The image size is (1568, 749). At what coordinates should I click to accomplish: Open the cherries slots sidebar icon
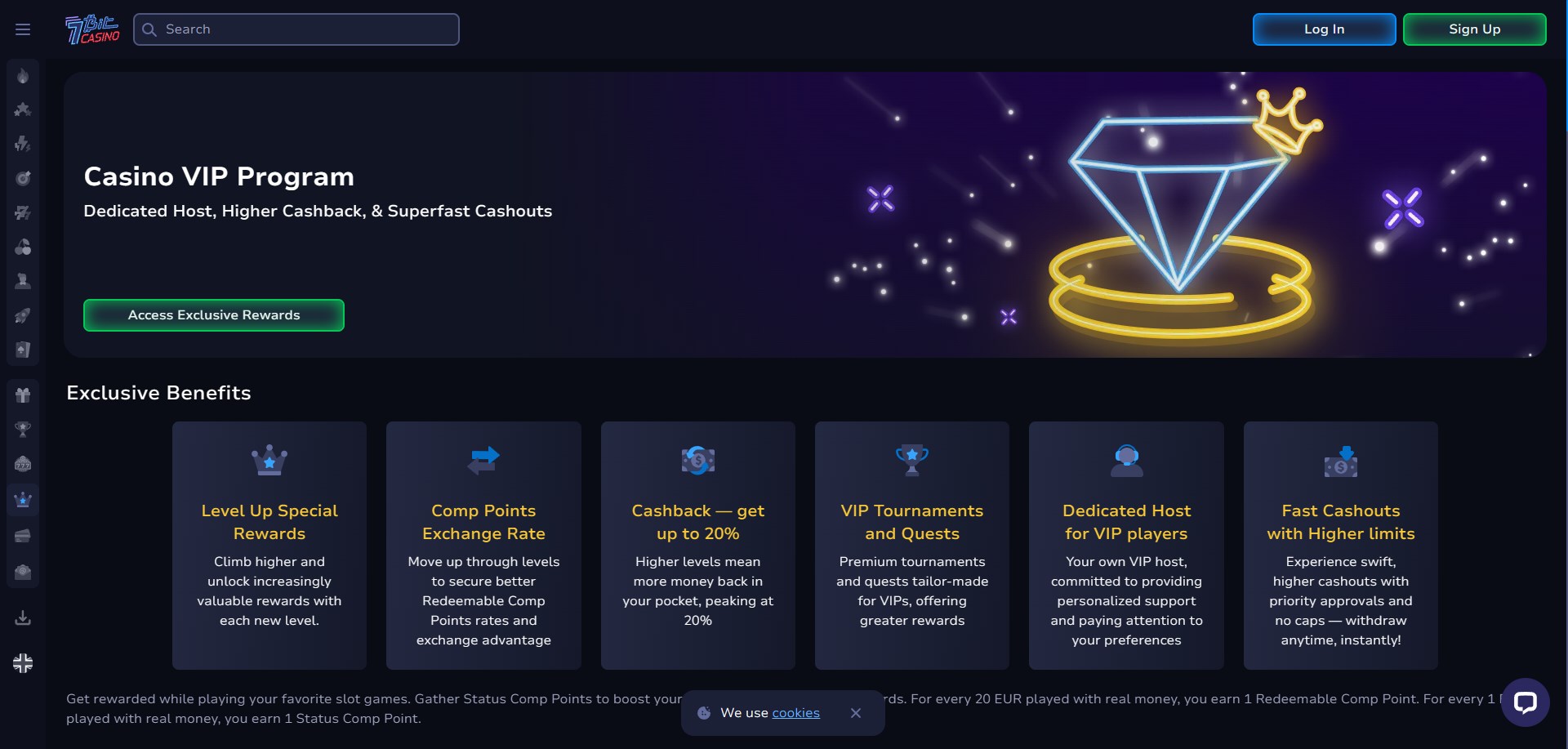(23, 247)
